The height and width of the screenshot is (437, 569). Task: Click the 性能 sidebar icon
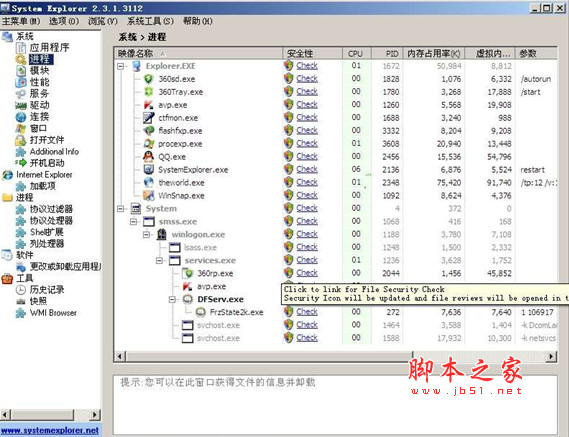coord(21,82)
